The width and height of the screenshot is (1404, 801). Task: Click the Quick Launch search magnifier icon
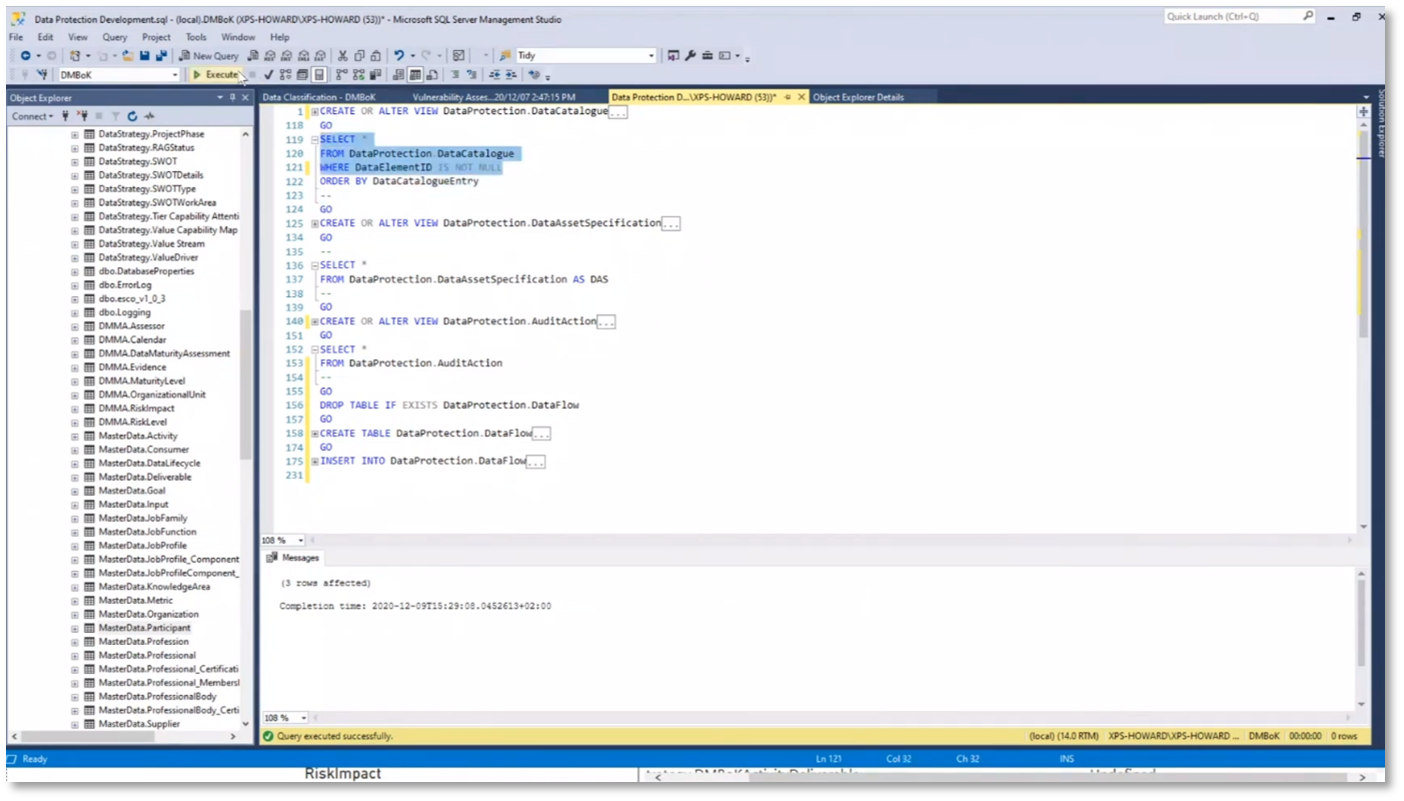(1308, 16)
